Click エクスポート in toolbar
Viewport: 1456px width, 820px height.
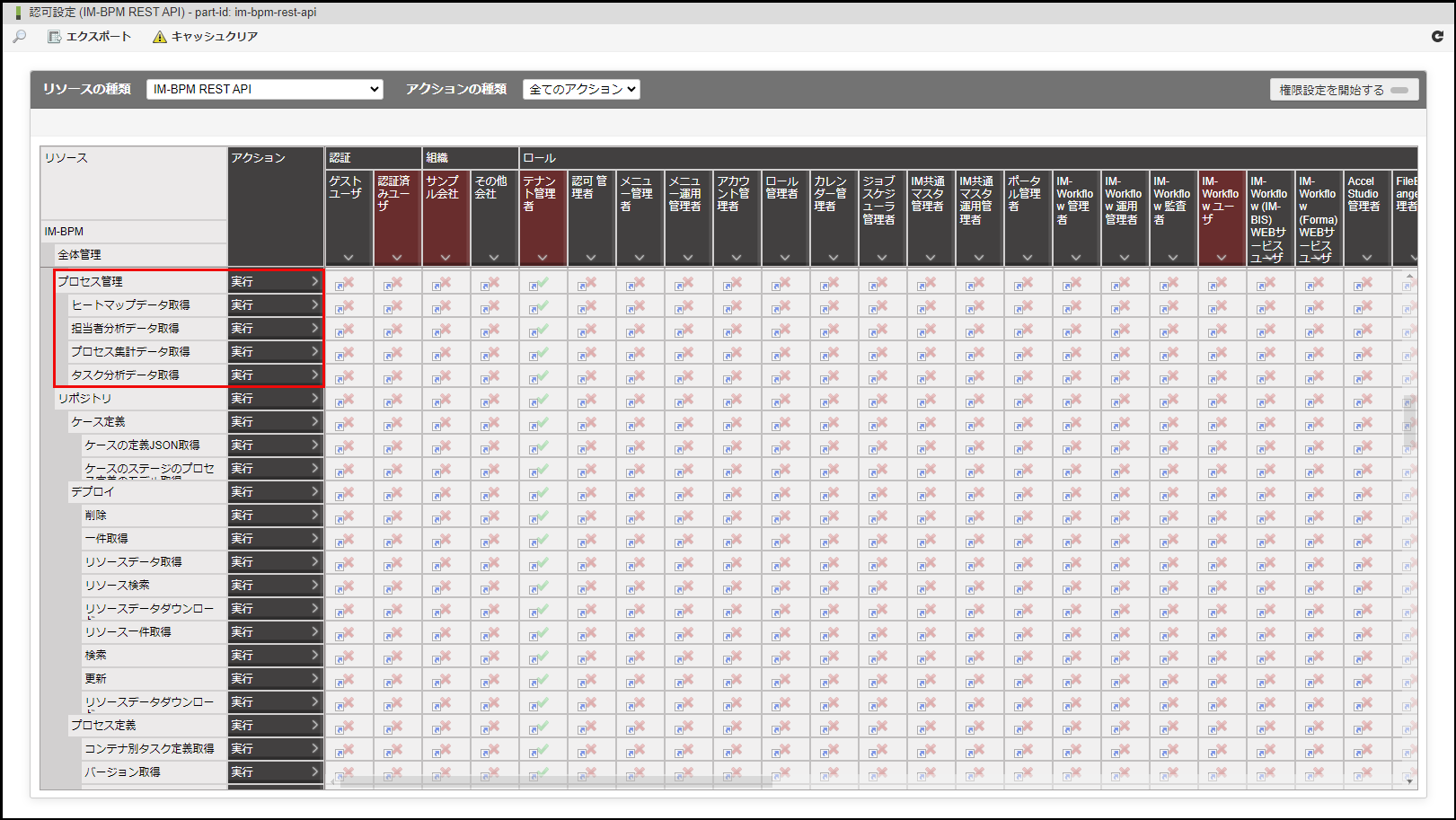(x=99, y=37)
